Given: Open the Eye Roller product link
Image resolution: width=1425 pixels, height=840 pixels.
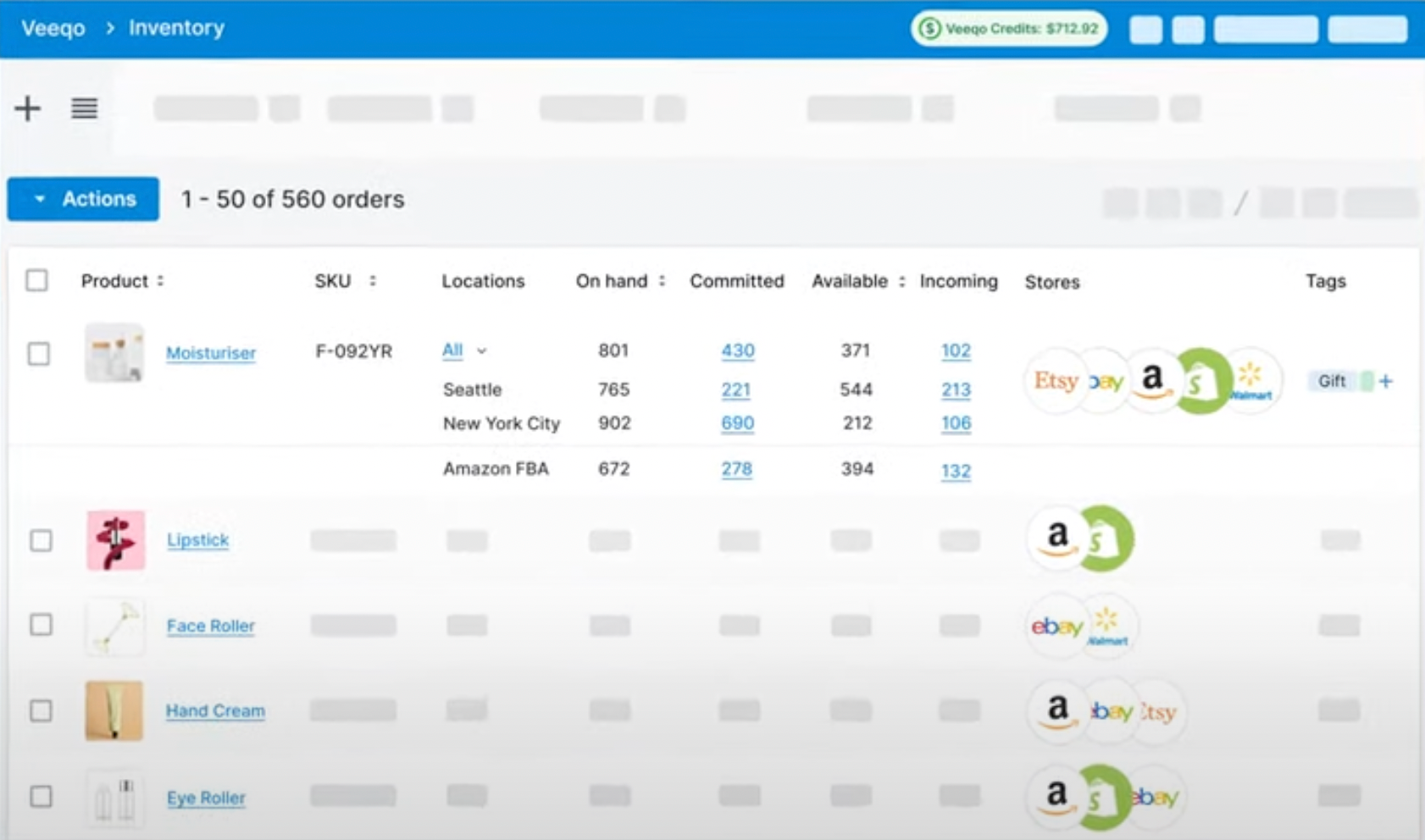Looking at the screenshot, I should click(x=206, y=798).
